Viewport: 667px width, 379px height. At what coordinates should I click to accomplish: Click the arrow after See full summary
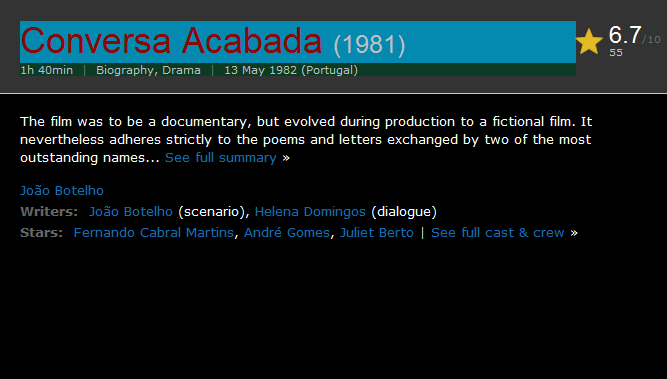pos(286,158)
